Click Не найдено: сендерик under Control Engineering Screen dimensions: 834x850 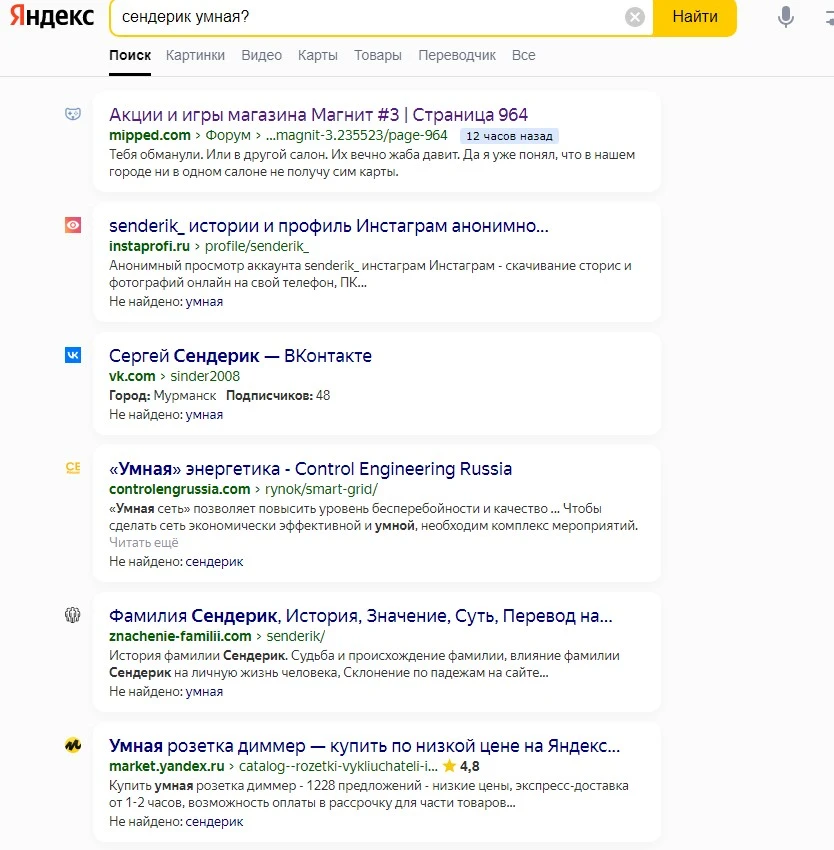[x=176, y=562]
